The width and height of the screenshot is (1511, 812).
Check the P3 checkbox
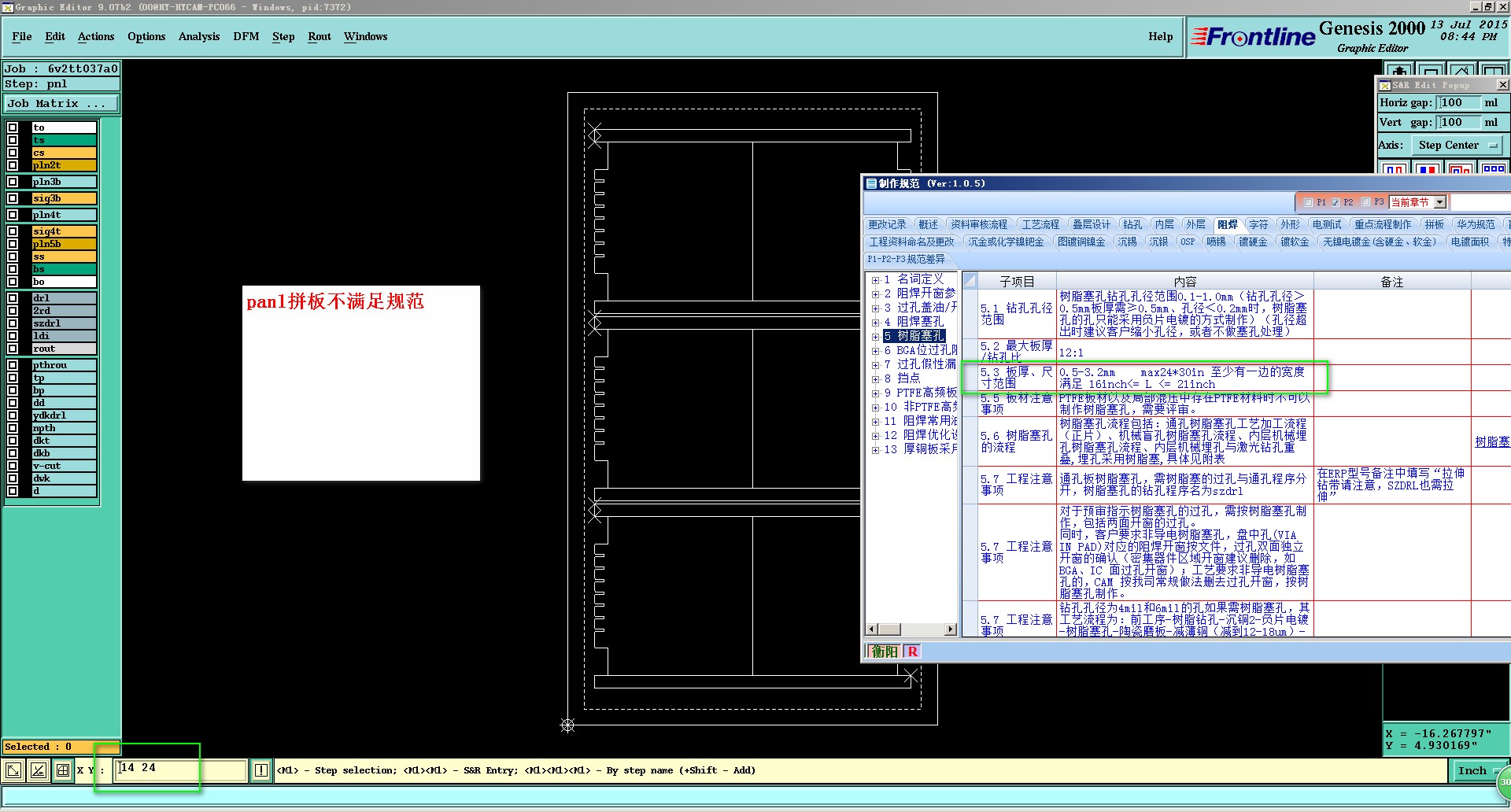point(1366,202)
